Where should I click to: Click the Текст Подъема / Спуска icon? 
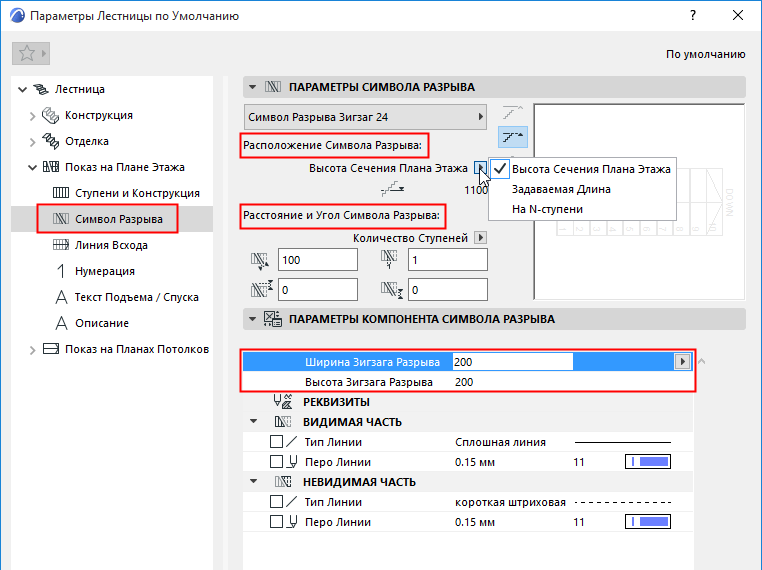(x=61, y=297)
